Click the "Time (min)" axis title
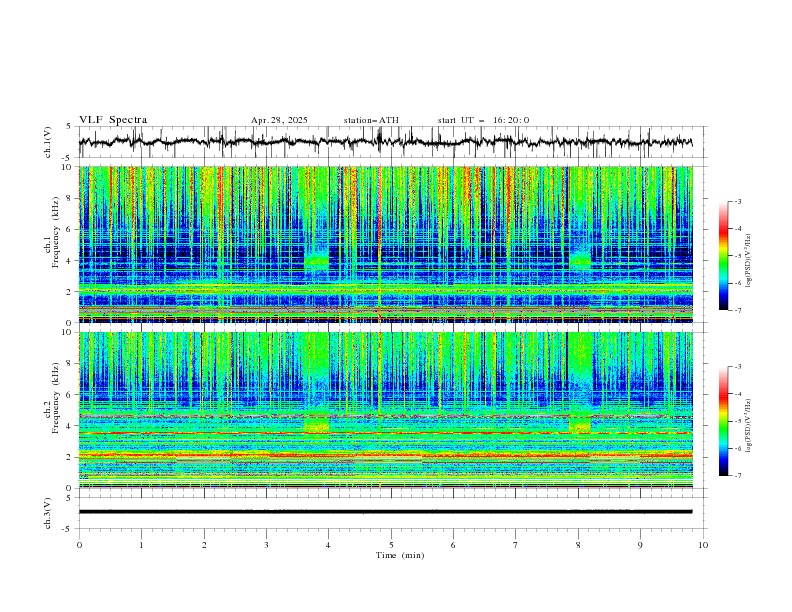This screenshot has height=612, width=792. point(400,555)
